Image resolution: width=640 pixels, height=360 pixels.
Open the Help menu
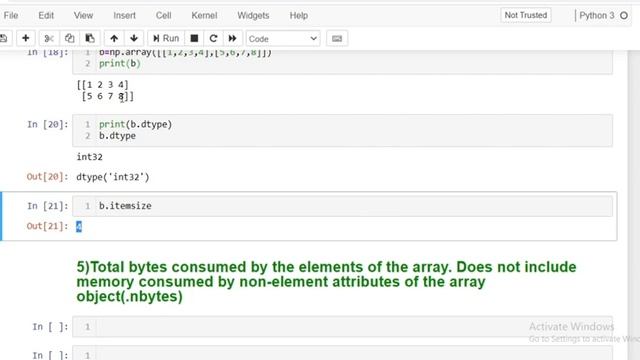pyautogui.click(x=299, y=16)
